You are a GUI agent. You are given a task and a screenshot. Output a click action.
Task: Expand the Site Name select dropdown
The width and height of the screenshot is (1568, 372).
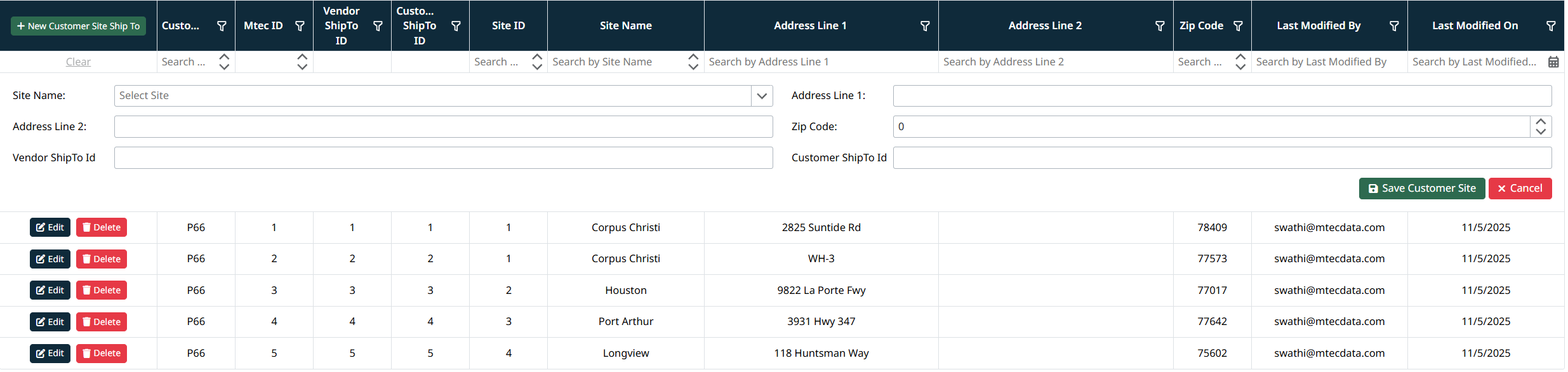(x=762, y=96)
